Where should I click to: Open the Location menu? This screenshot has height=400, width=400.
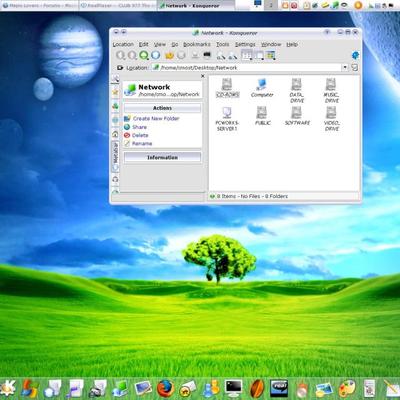123,44
